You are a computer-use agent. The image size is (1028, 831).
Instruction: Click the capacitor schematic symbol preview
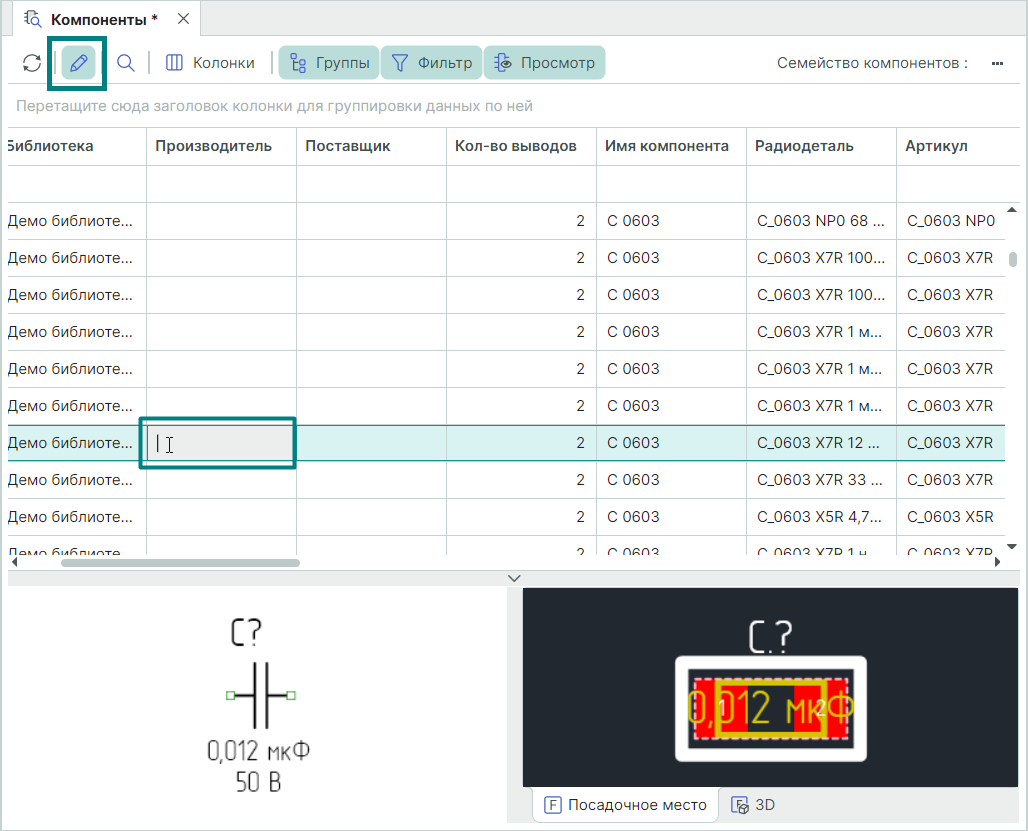coord(260,695)
